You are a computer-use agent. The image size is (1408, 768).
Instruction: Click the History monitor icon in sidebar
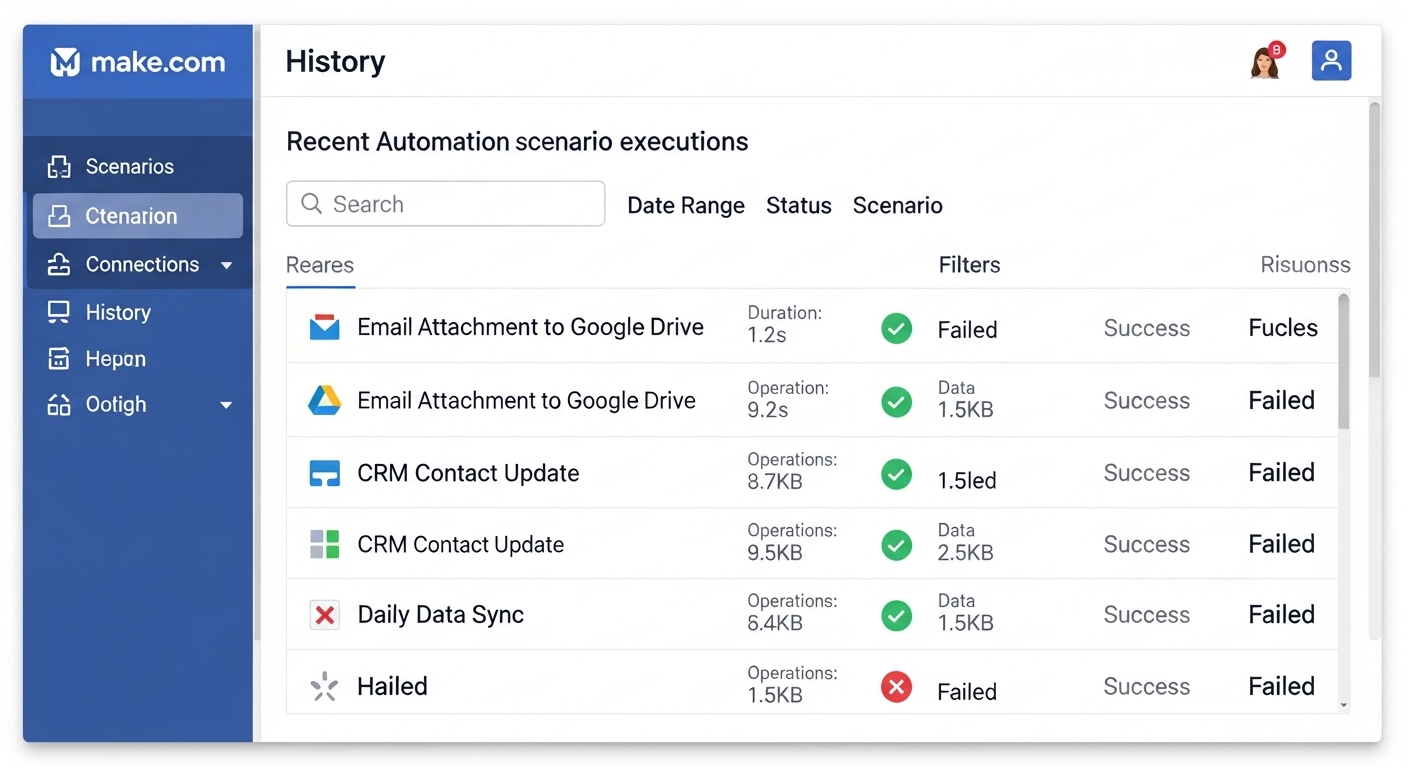(x=59, y=312)
